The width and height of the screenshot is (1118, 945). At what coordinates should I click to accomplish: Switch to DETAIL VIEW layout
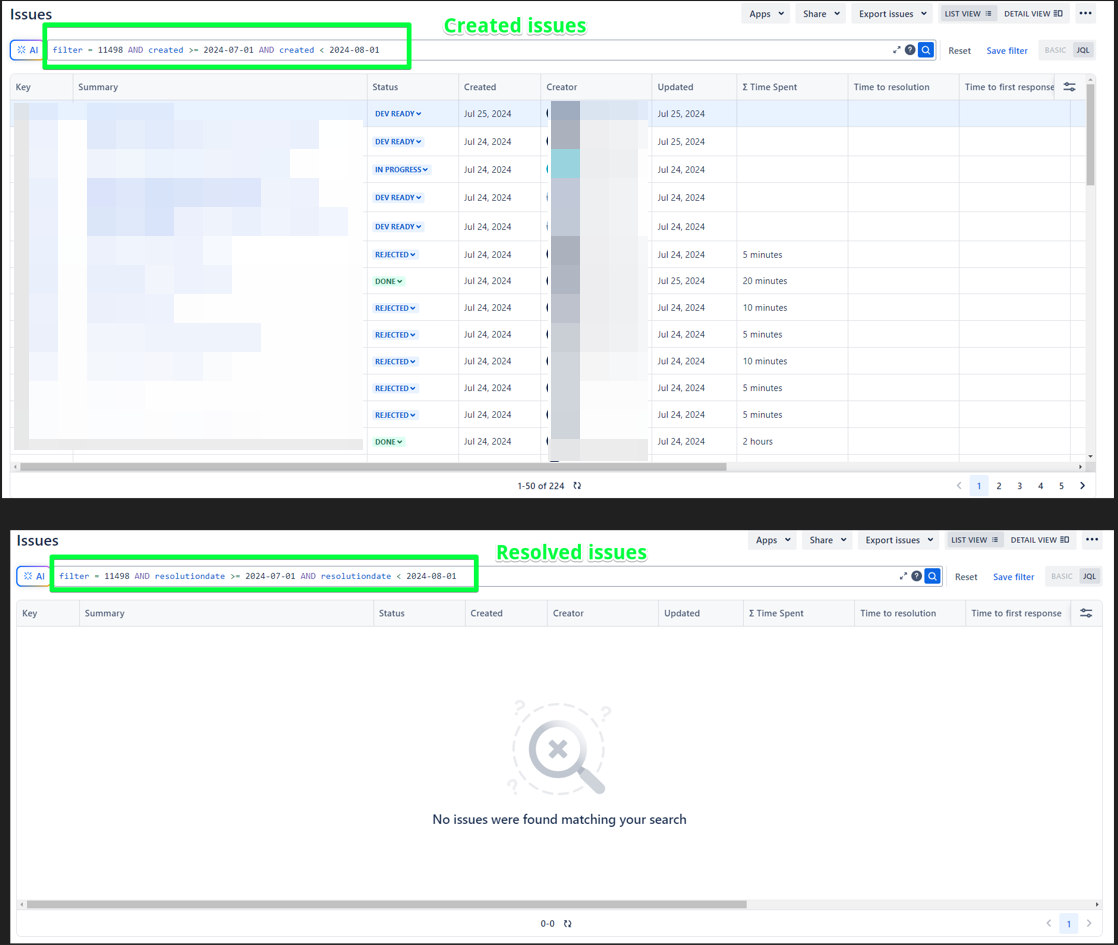1032,13
